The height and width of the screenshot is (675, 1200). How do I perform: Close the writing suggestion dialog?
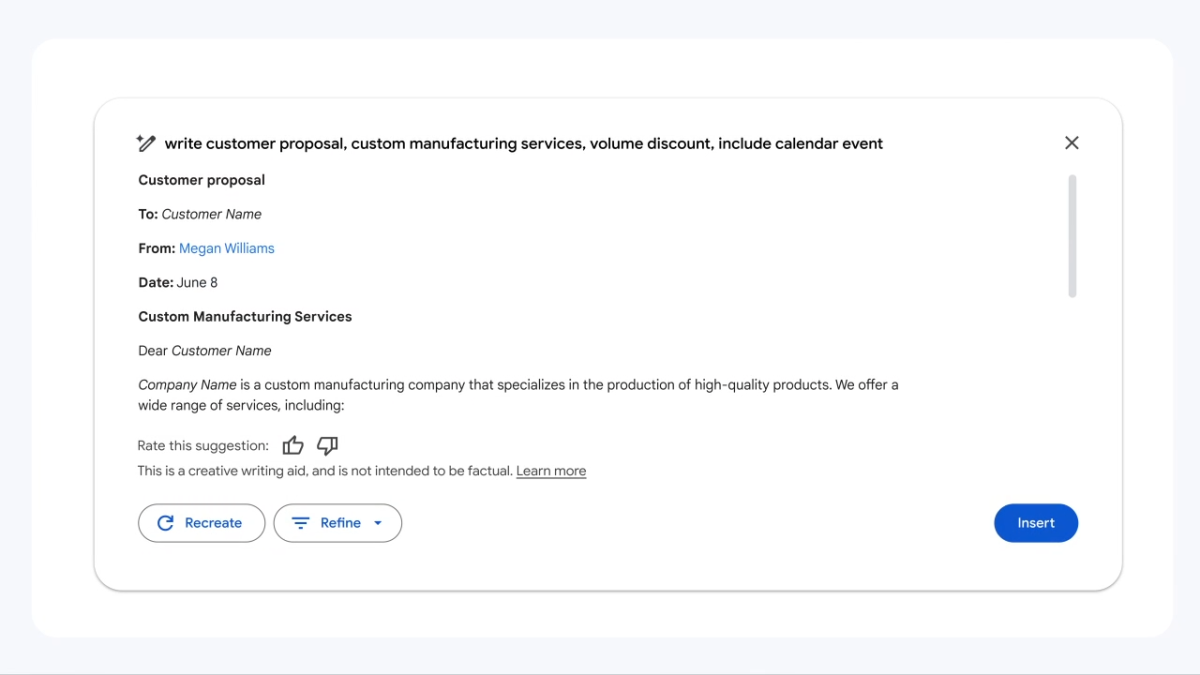(x=1071, y=143)
